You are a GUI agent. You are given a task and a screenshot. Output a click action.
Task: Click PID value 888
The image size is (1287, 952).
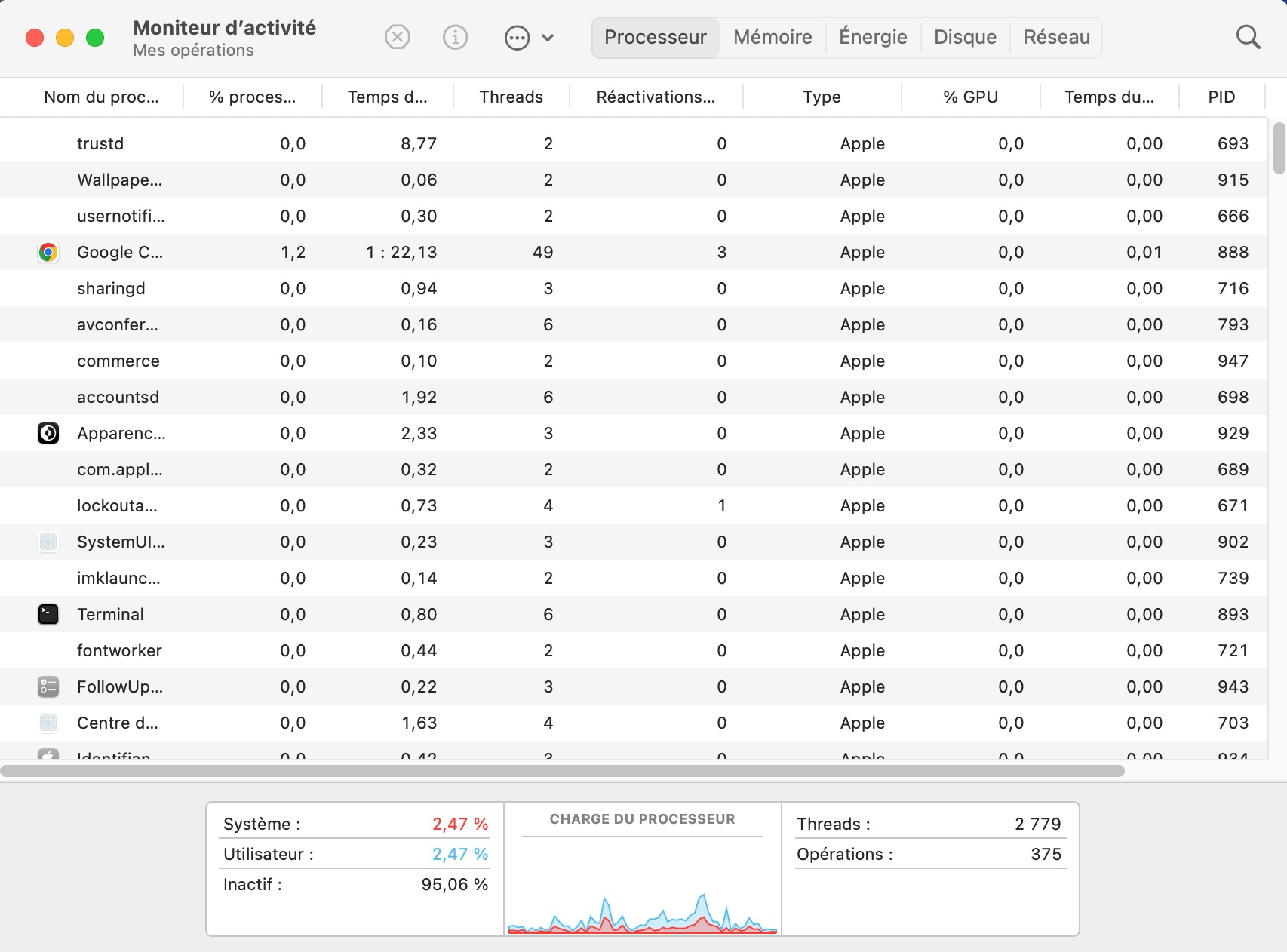(x=1233, y=253)
